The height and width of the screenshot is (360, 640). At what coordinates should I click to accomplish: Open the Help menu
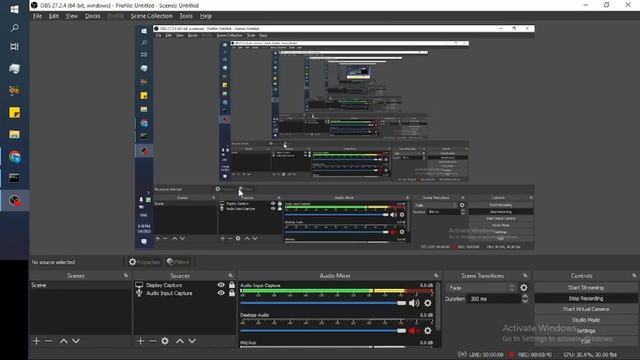[x=206, y=16]
